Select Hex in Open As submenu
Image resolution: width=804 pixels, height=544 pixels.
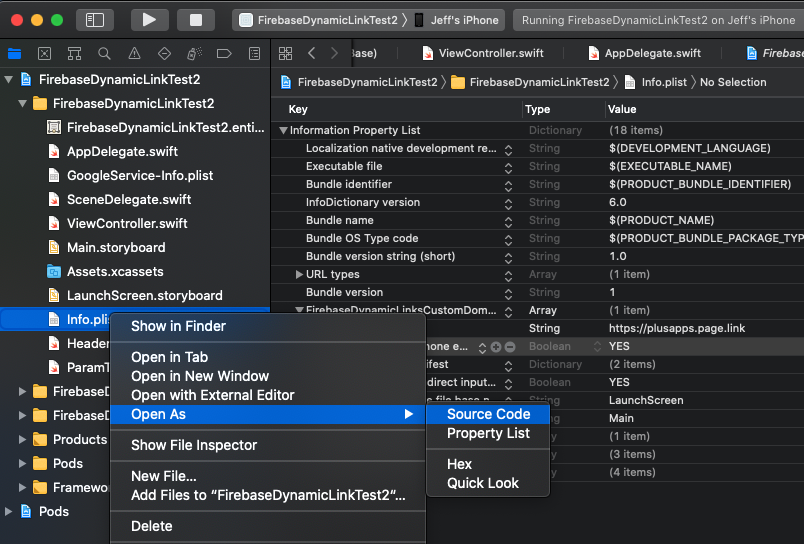coord(488,464)
